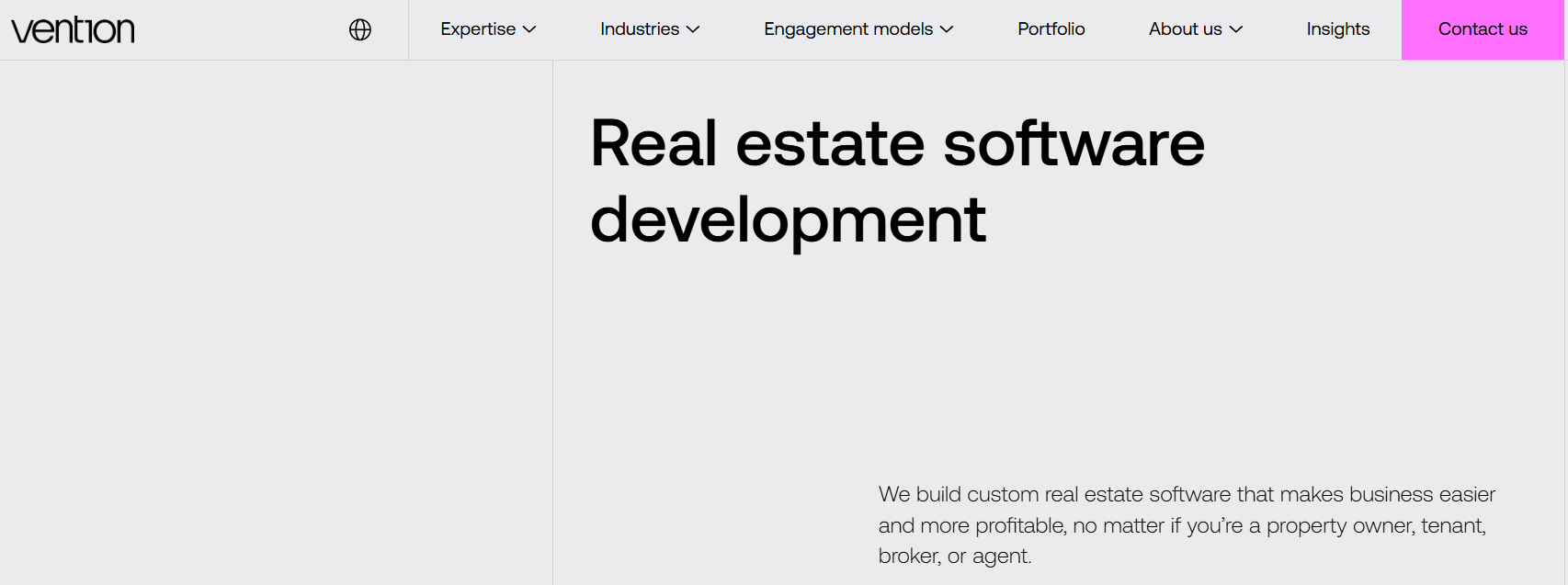
Task: Expand the About us chevron
Action: pos(1236,29)
